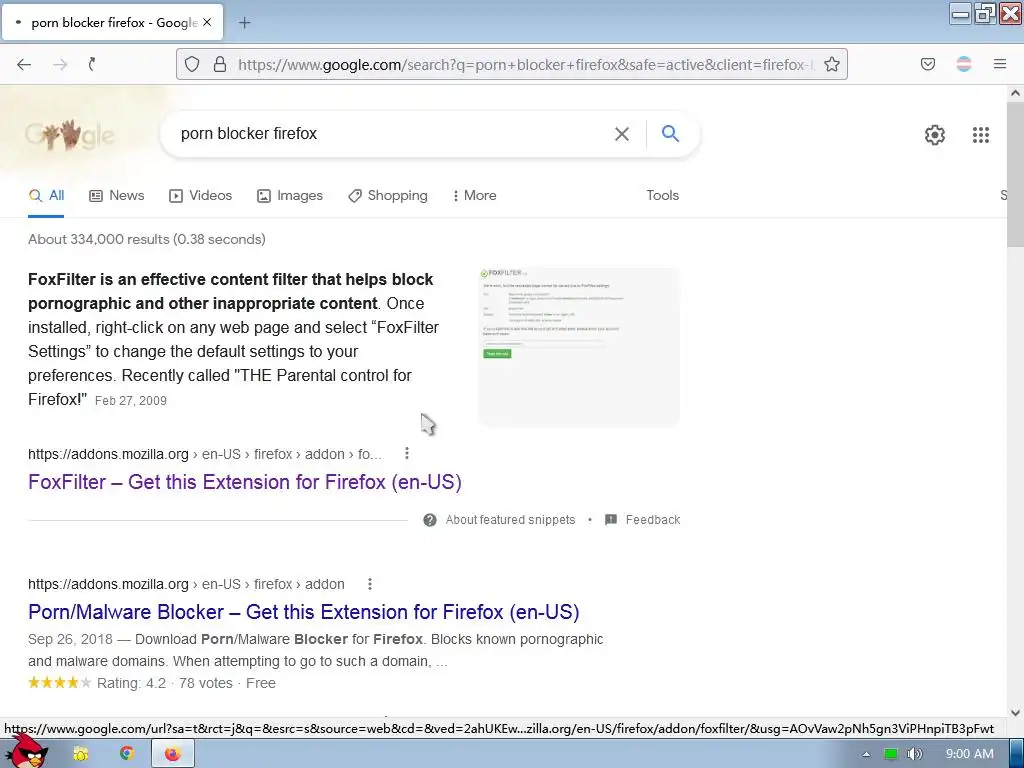Viewport: 1024px width, 768px height.
Task: Run search with the magnifier button
Action: pyautogui.click(x=670, y=134)
